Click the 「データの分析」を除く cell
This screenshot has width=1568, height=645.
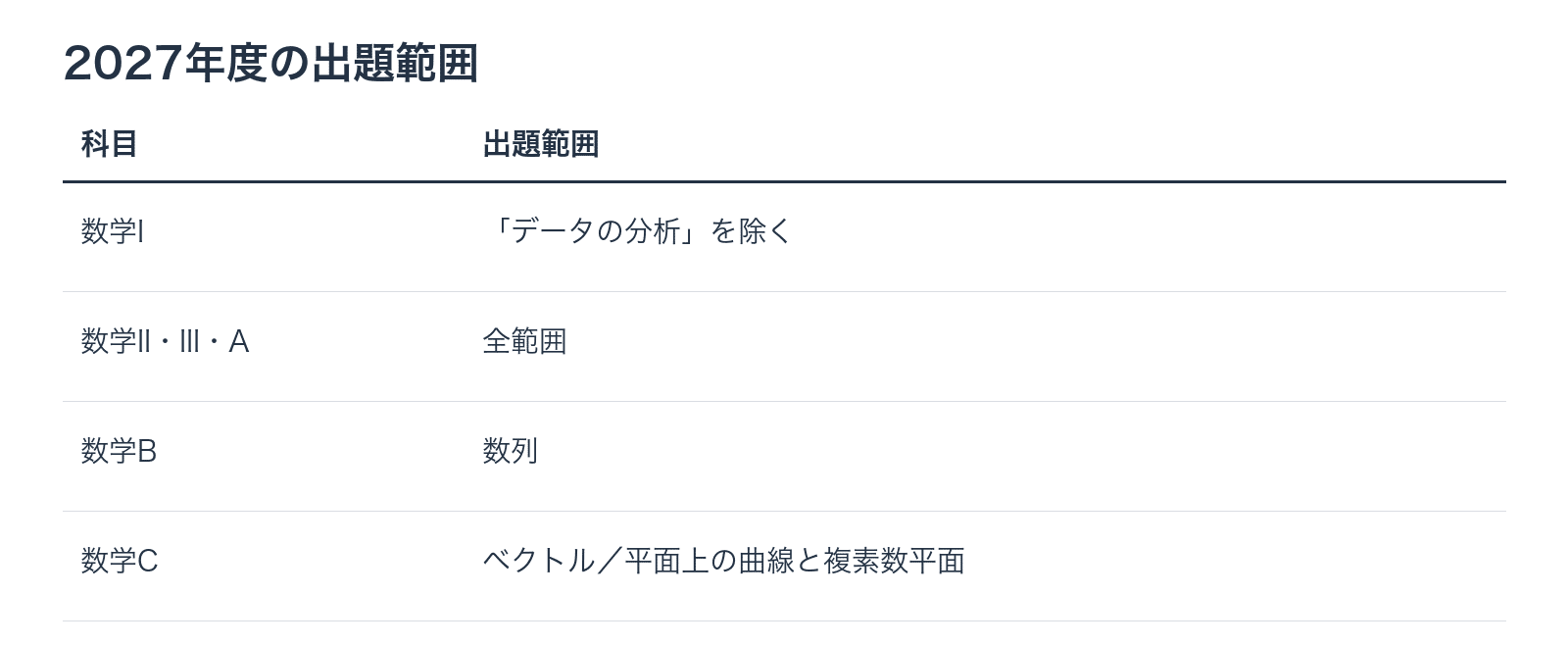(637, 231)
